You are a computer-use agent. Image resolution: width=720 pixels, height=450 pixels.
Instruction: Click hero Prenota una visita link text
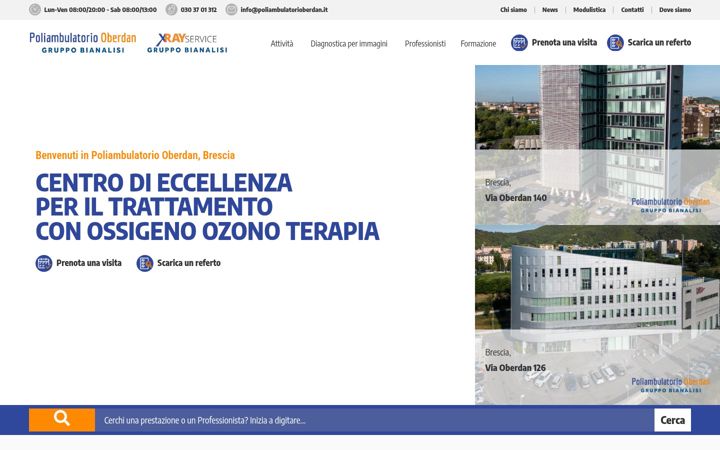coord(89,263)
